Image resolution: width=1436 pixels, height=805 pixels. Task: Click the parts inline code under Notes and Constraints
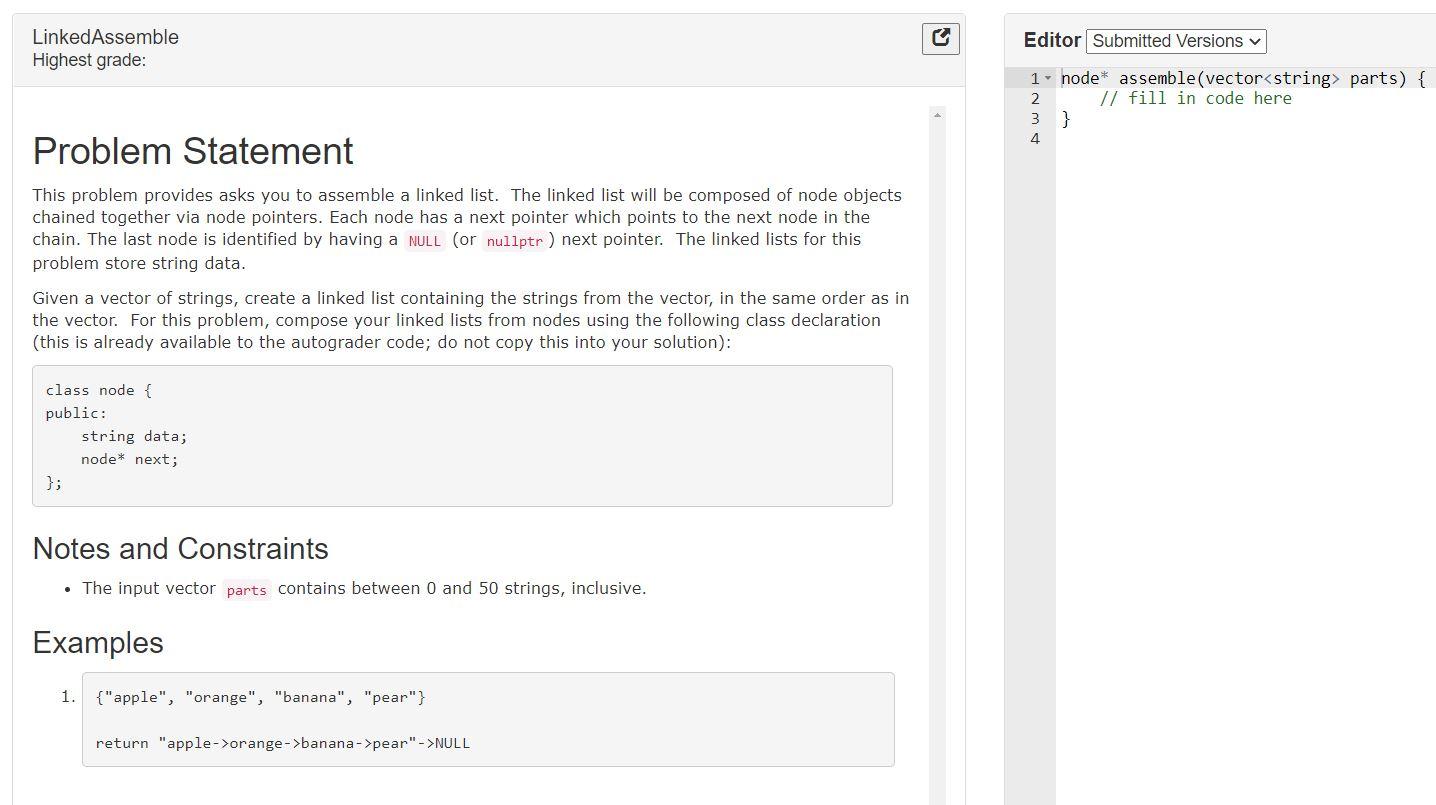pyautogui.click(x=246, y=590)
